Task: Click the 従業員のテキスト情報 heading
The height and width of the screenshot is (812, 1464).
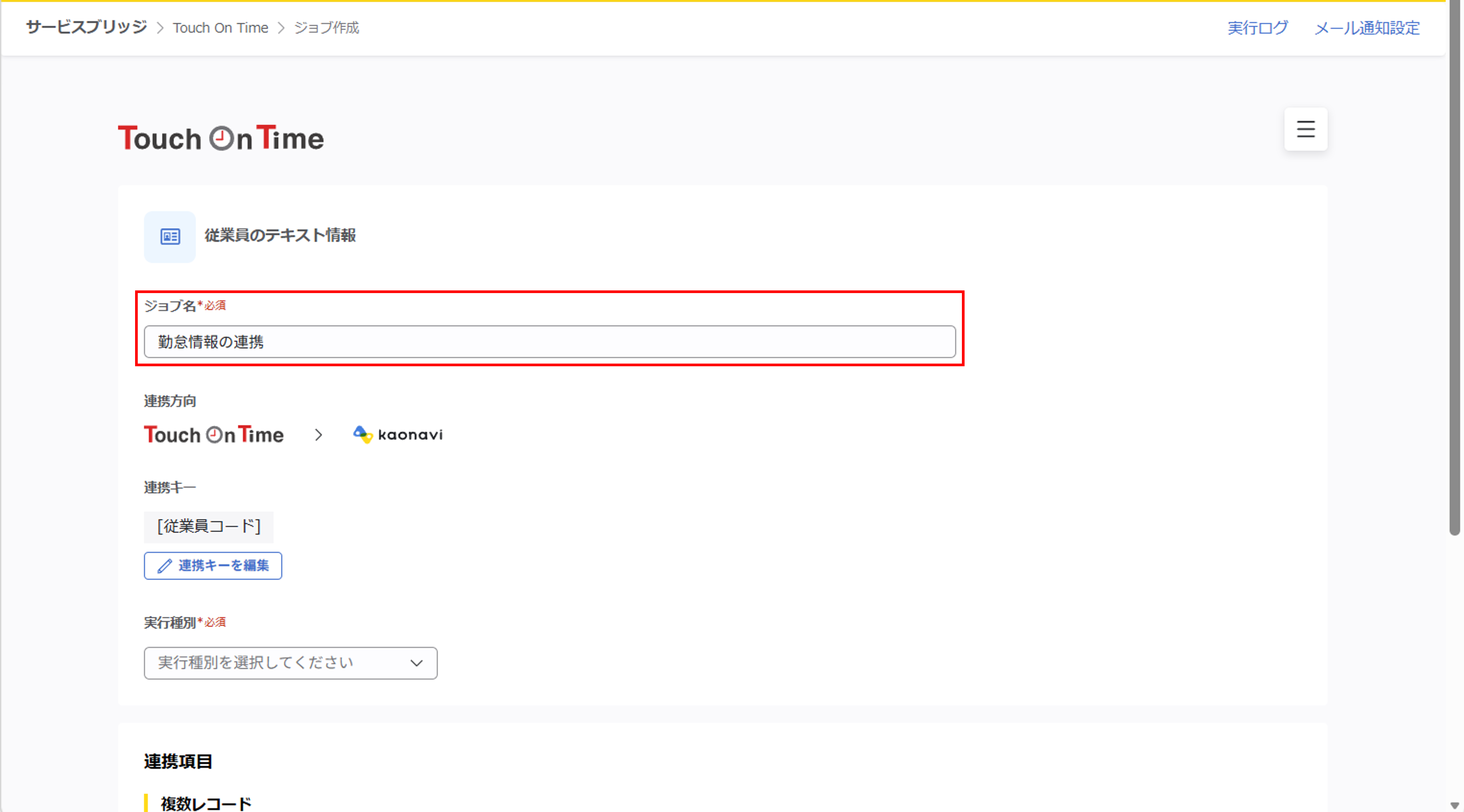Action: click(x=280, y=235)
